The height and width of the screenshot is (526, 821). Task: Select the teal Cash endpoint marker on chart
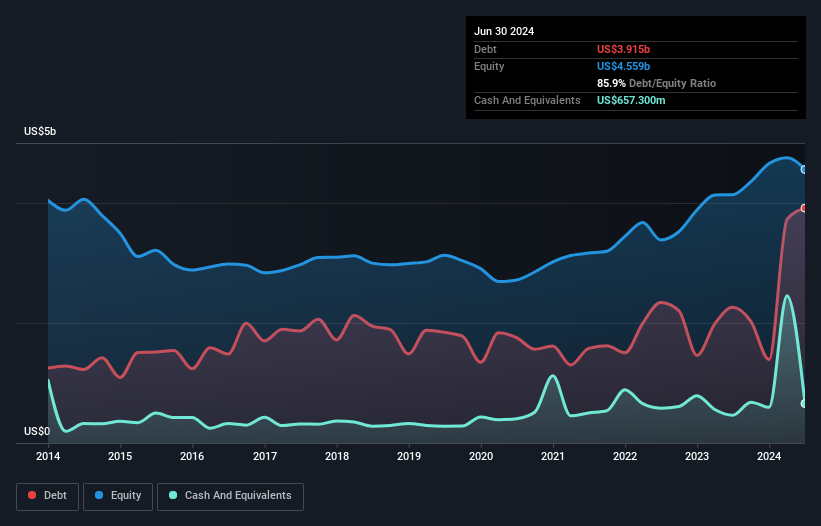[x=804, y=404]
